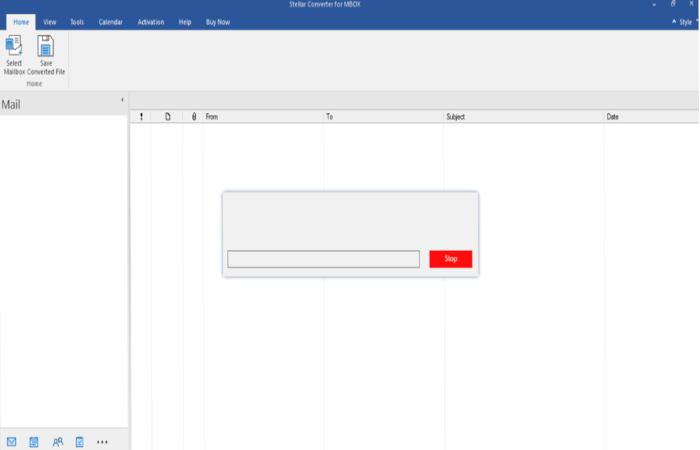Sort messages by Date column
This screenshot has height=450, width=700.
click(652, 117)
